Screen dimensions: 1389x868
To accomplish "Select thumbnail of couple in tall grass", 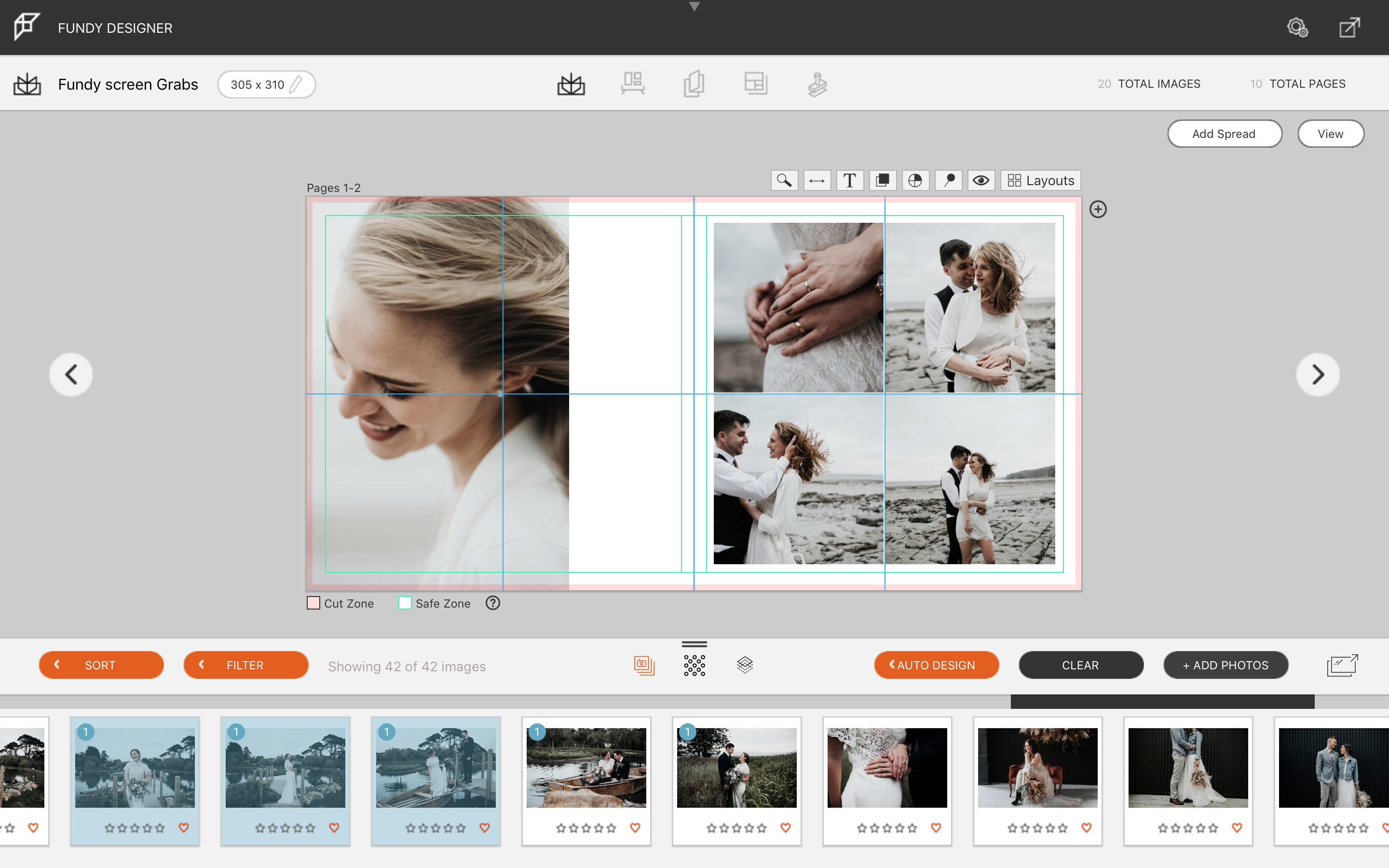I will [736, 768].
